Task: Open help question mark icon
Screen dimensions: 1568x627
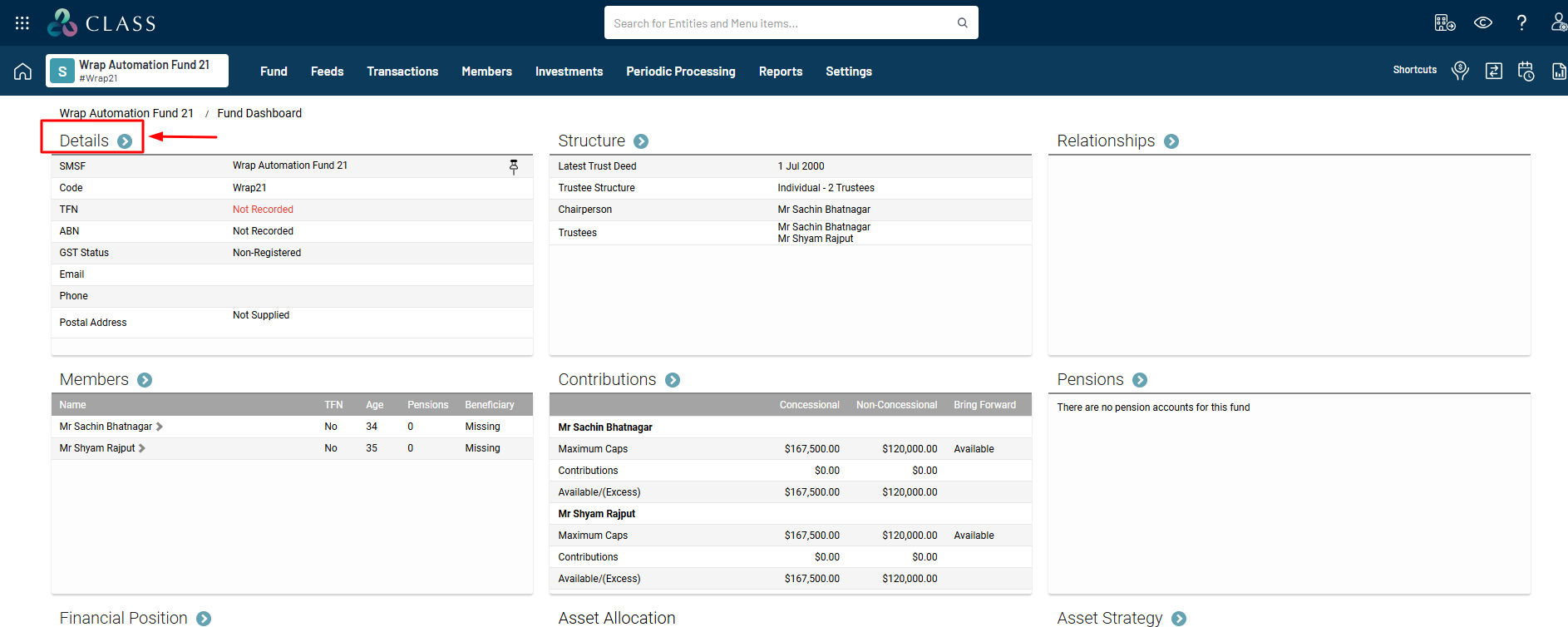Action: coord(1521,23)
